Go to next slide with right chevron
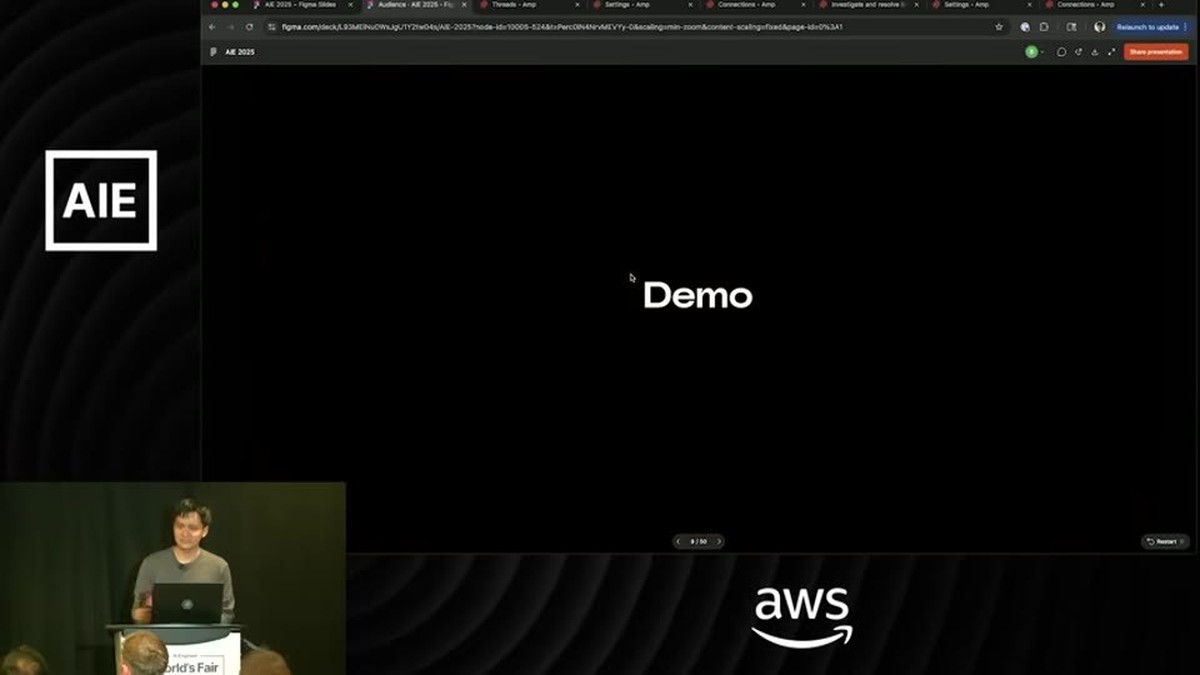1200x675 pixels. point(718,541)
